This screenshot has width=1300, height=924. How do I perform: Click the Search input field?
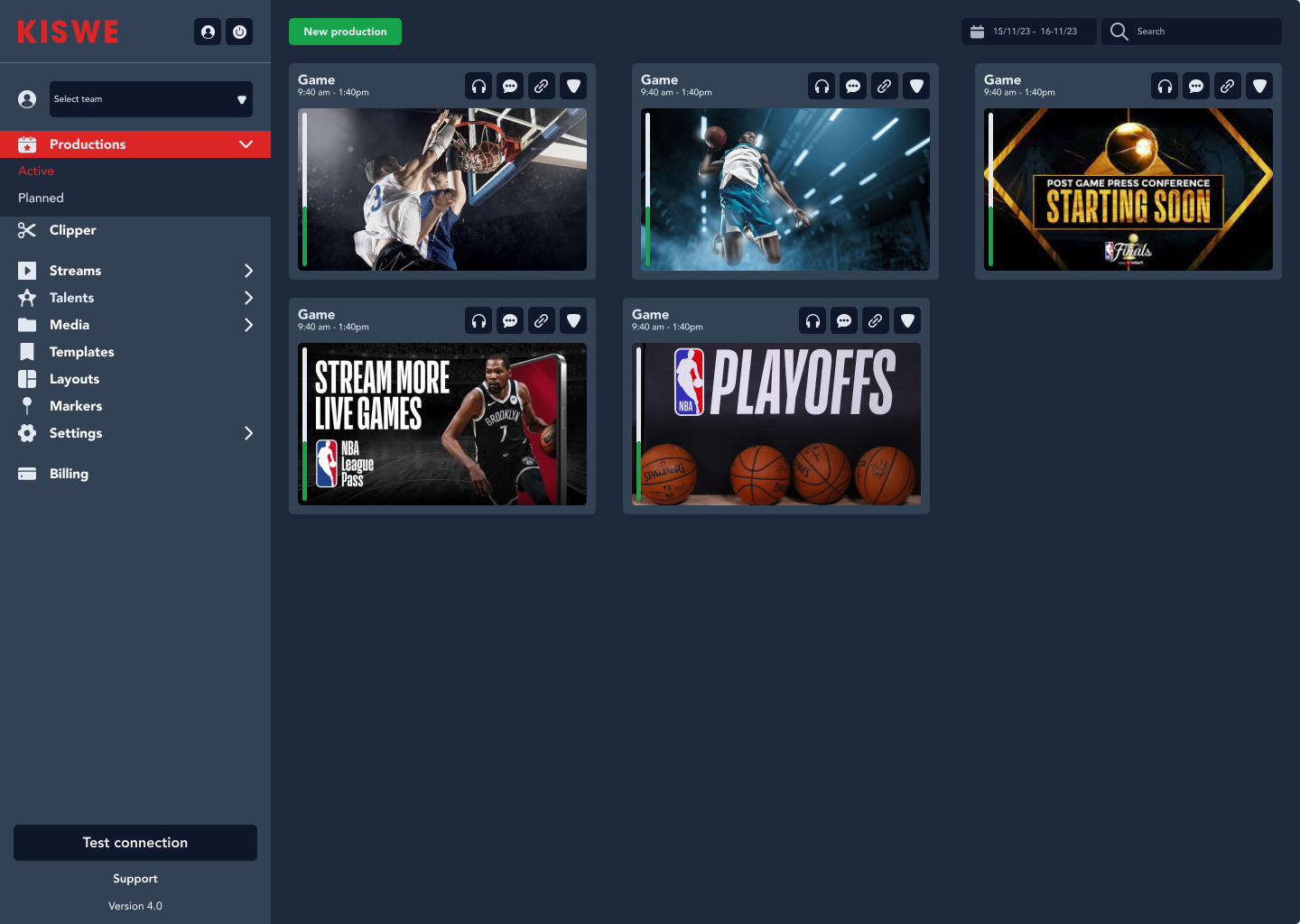(1192, 32)
